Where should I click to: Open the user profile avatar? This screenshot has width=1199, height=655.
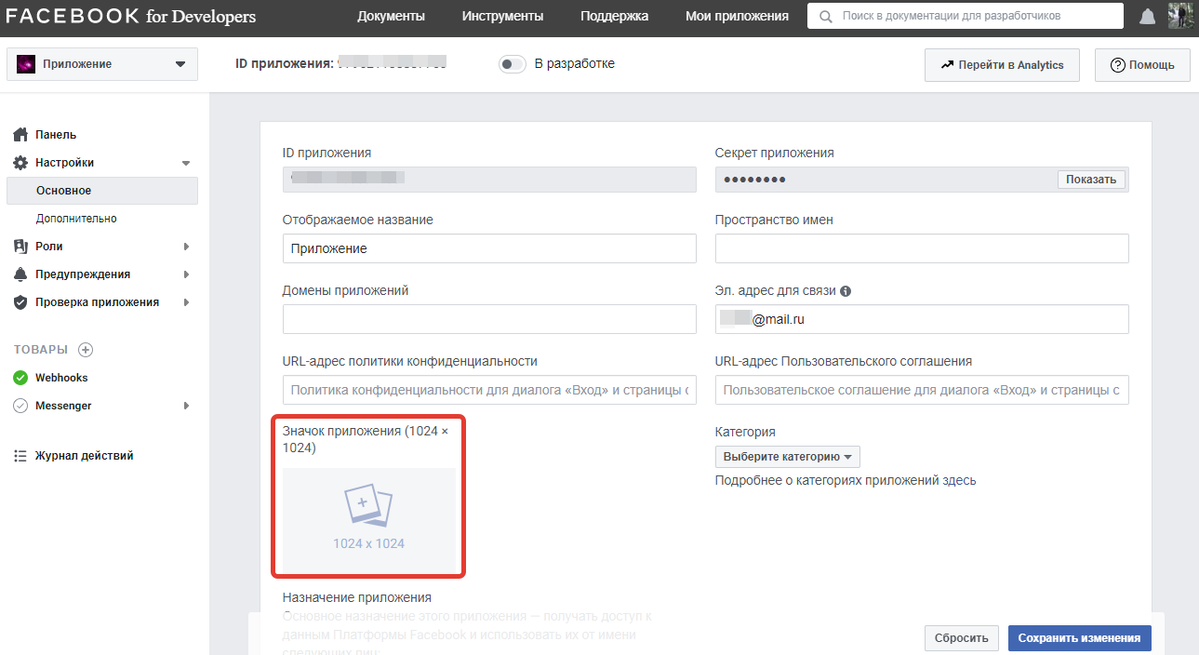click(1181, 15)
